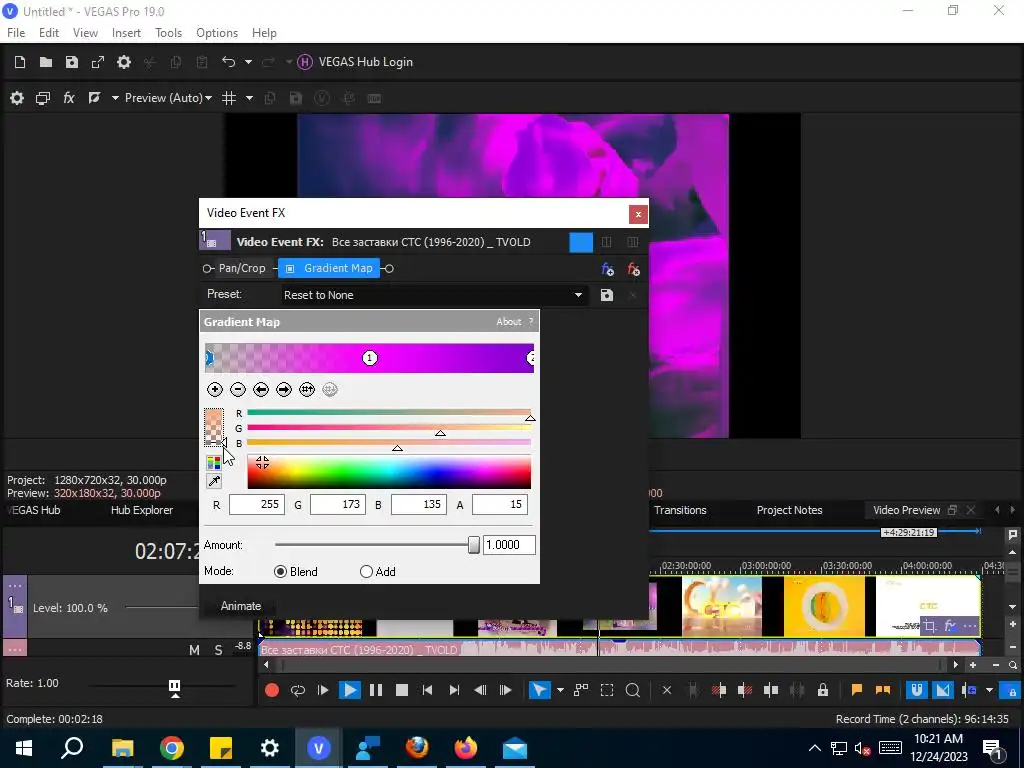This screenshot has width=1024, height=768.
Task: Toggle preview on external monitor icon
Action: [43, 98]
